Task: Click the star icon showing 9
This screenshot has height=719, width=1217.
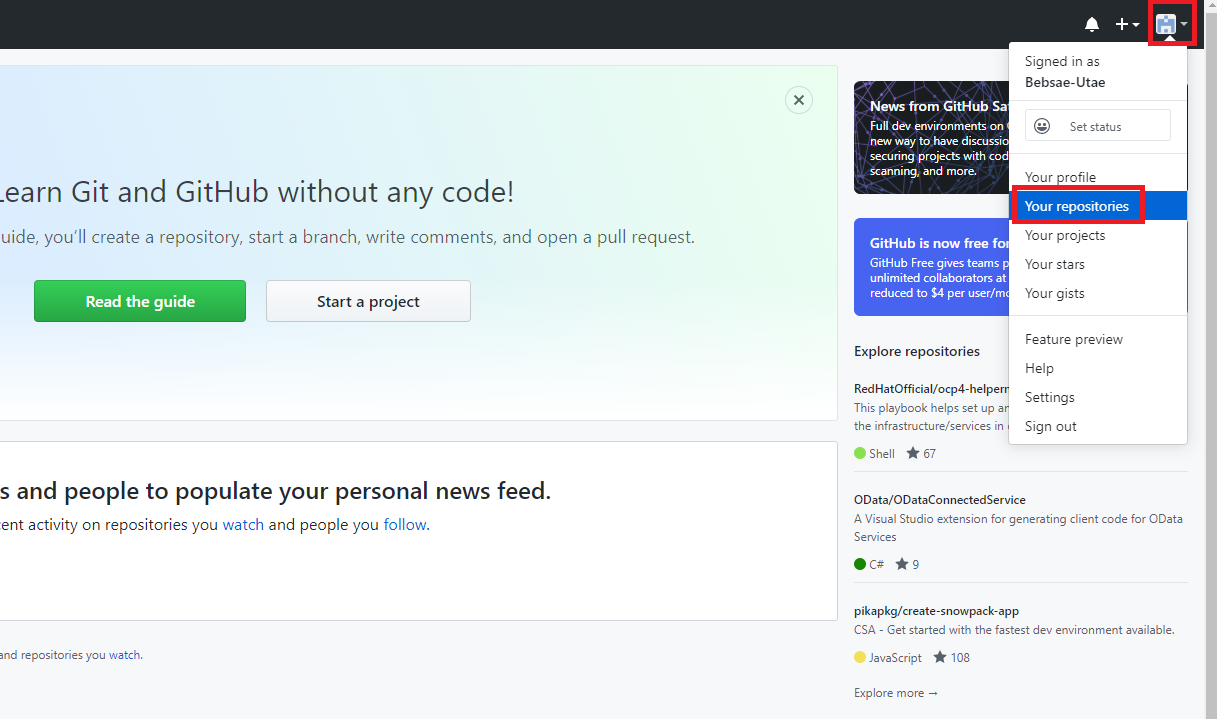Action: 902,564
